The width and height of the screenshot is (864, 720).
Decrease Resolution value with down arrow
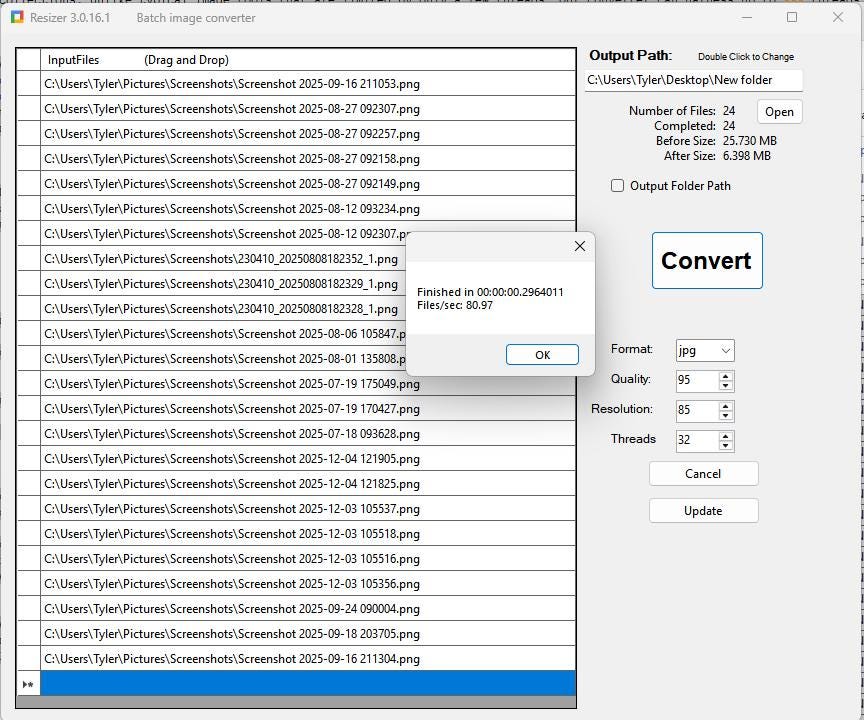coord(726,415)
